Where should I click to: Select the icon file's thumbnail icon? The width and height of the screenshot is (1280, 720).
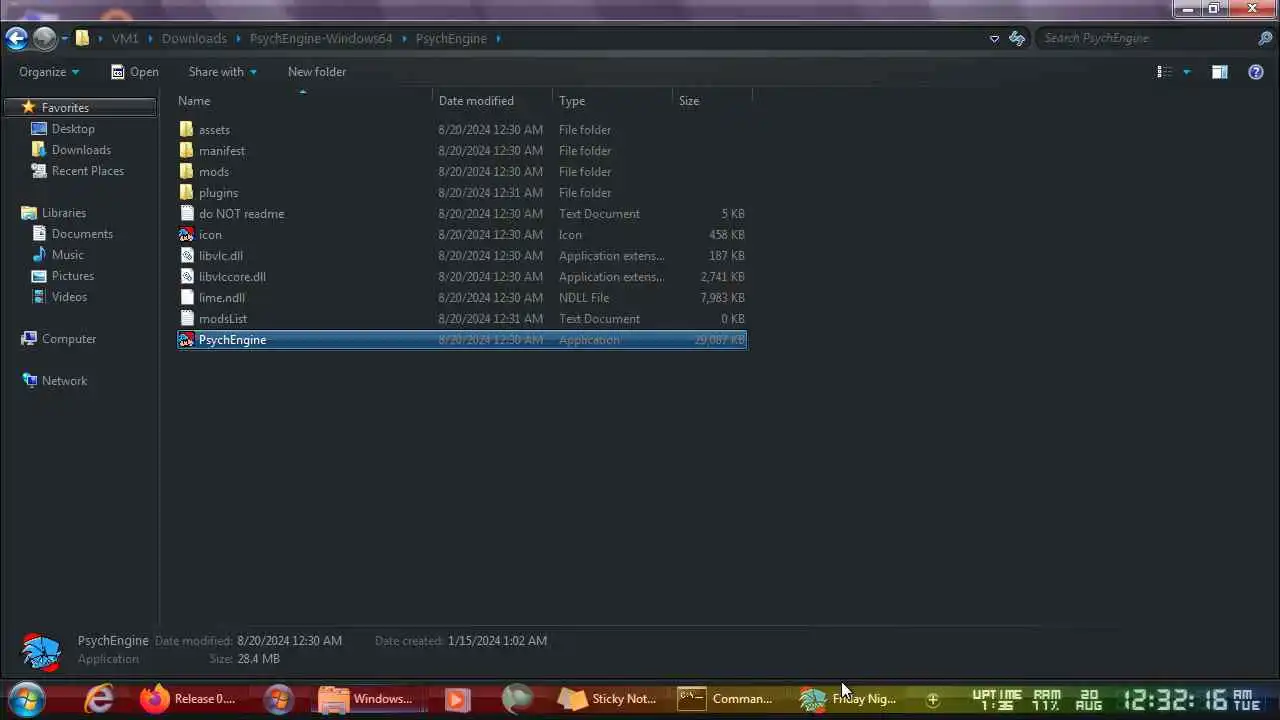click(186, 235)
